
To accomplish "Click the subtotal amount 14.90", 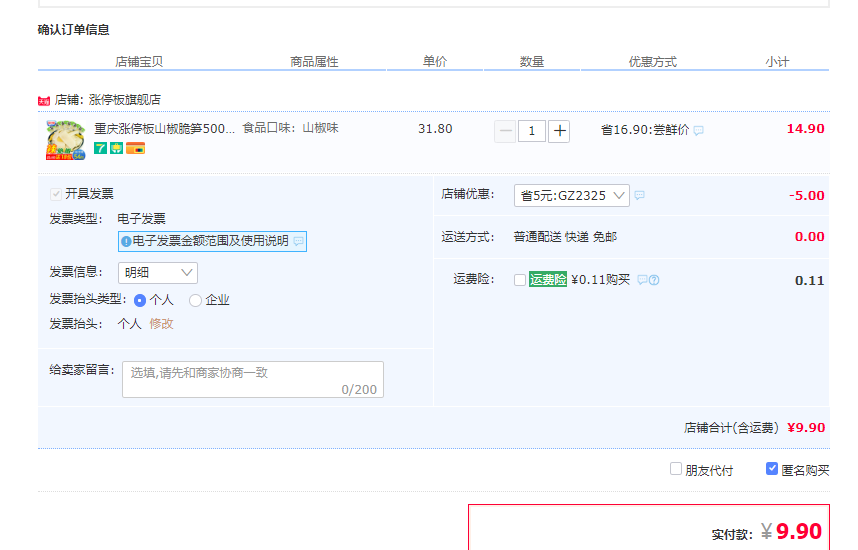I will click(805, 129).
